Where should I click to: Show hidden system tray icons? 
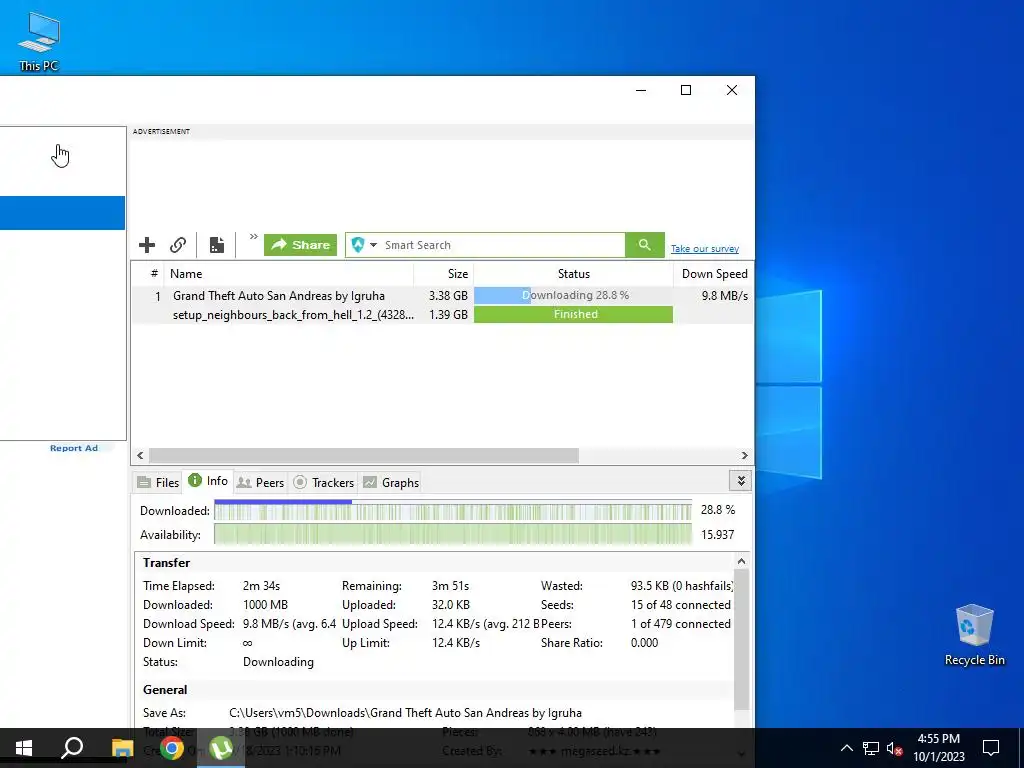pyautogui.click(x=846, y=748)
